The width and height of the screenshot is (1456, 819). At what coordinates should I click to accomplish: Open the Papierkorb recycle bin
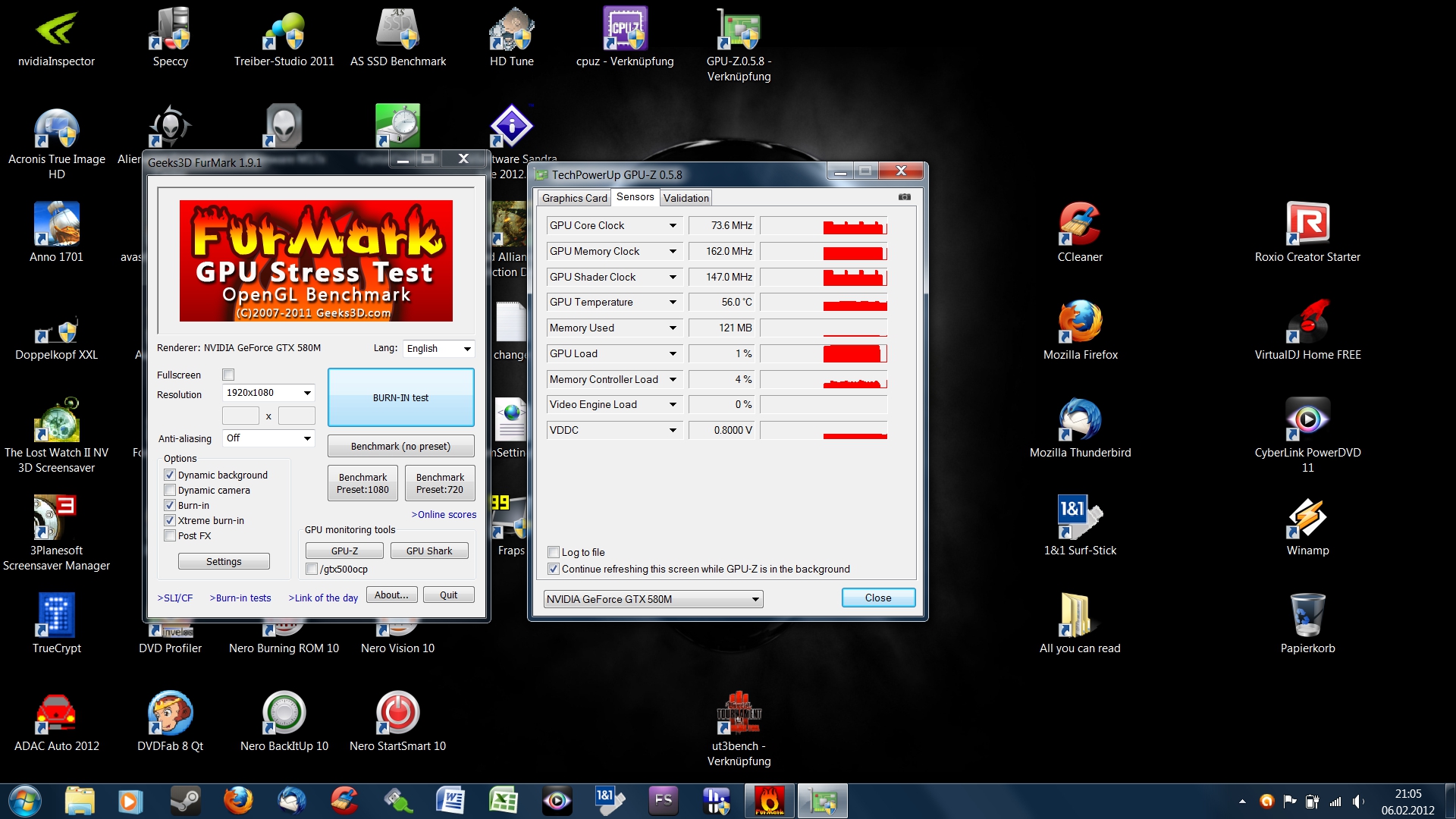point(1307,624)
